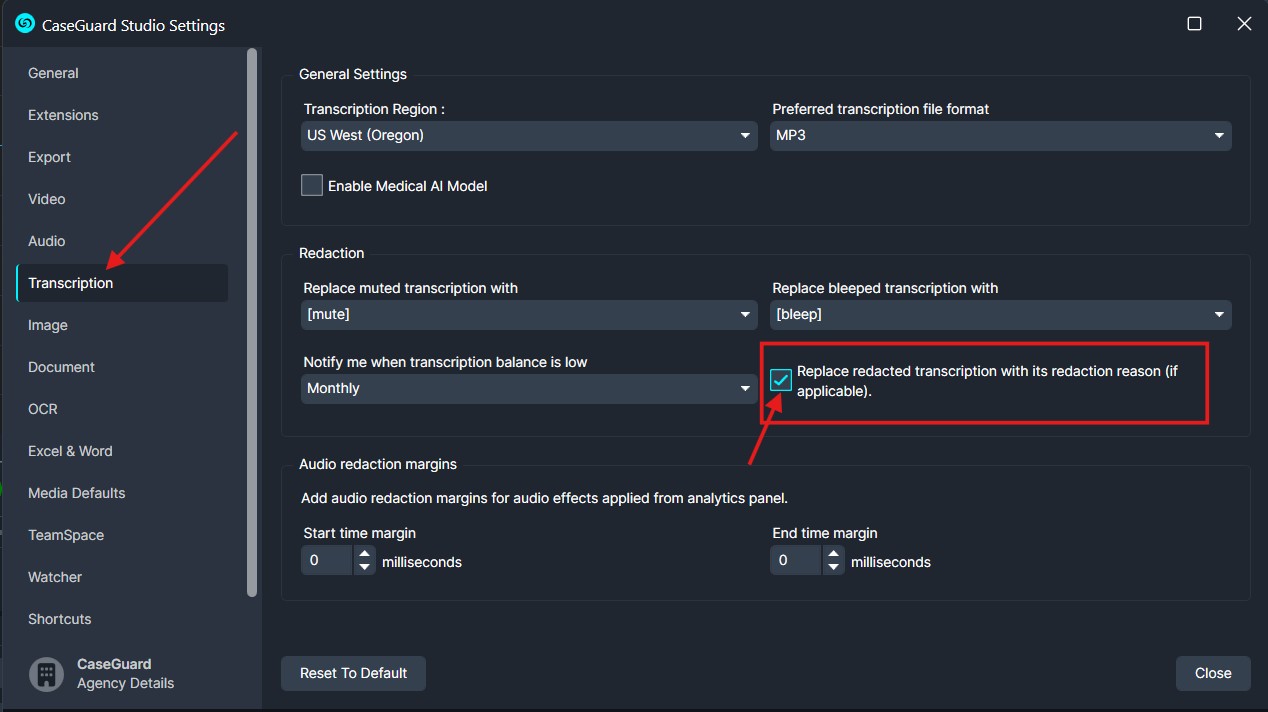Switch to the Audio settings section
This screenshot has width=1268, height=712.
point(47,241)
